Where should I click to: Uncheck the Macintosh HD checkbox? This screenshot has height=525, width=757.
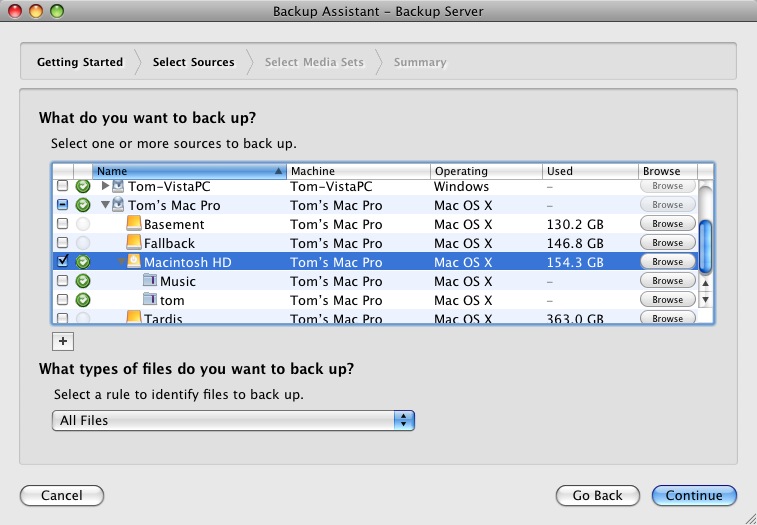(63, 261)
